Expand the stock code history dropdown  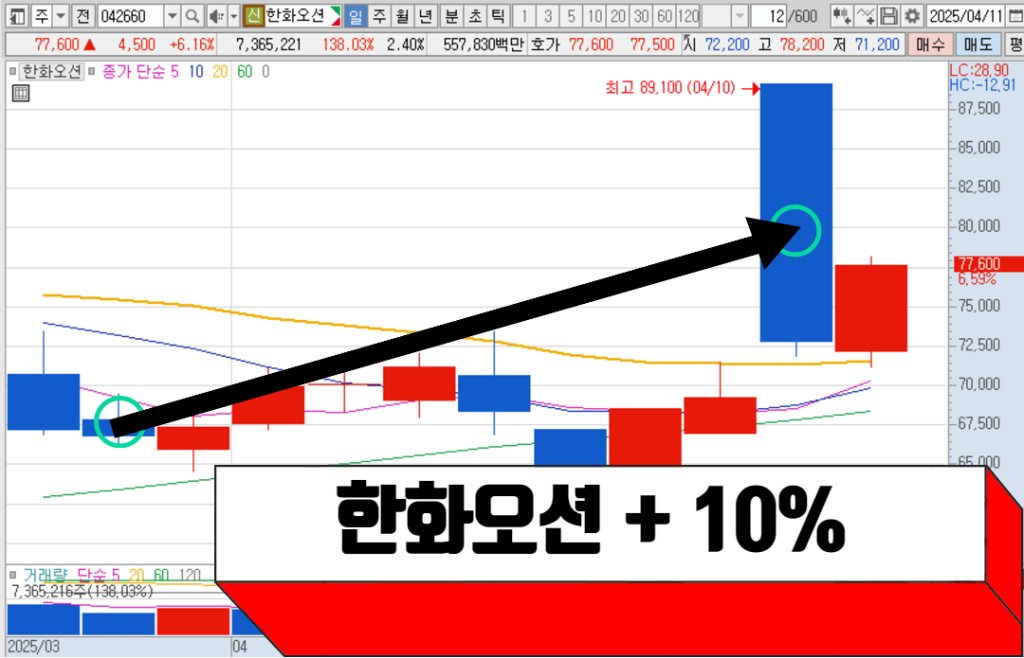click(172, 16)
